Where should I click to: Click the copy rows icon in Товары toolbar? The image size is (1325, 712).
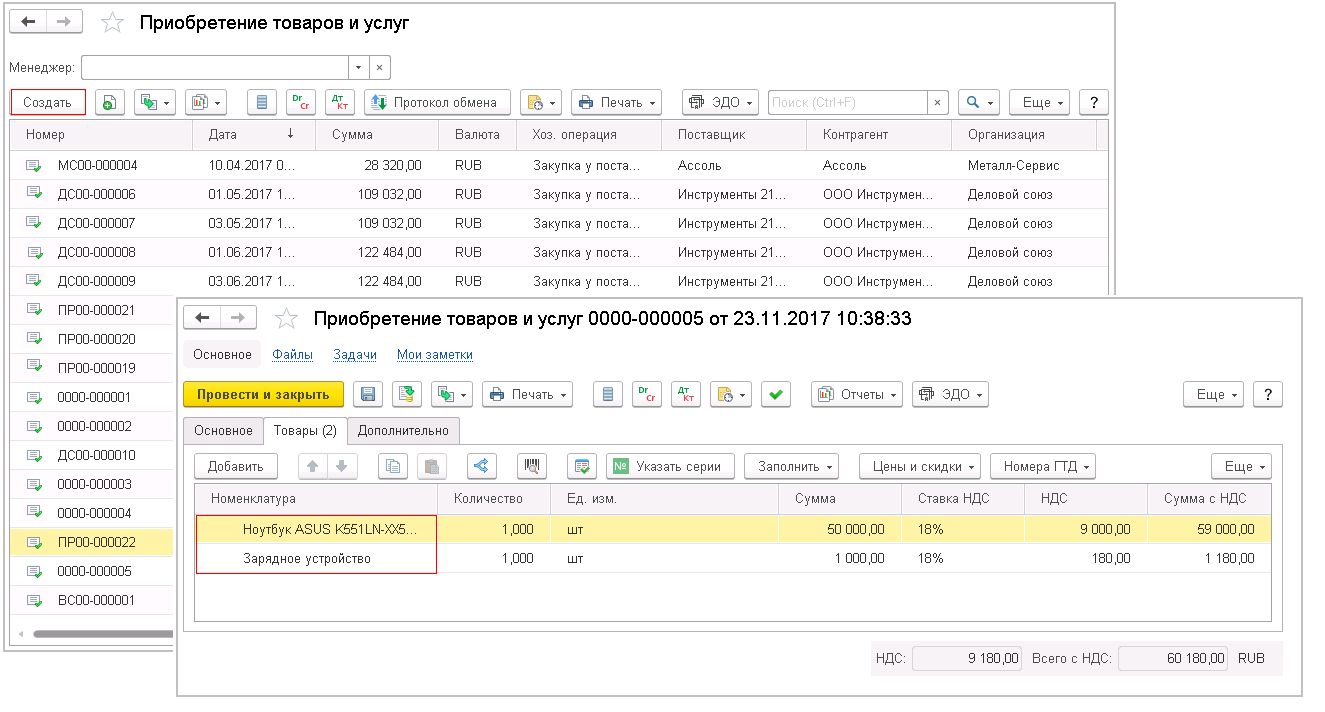(393, 466)
